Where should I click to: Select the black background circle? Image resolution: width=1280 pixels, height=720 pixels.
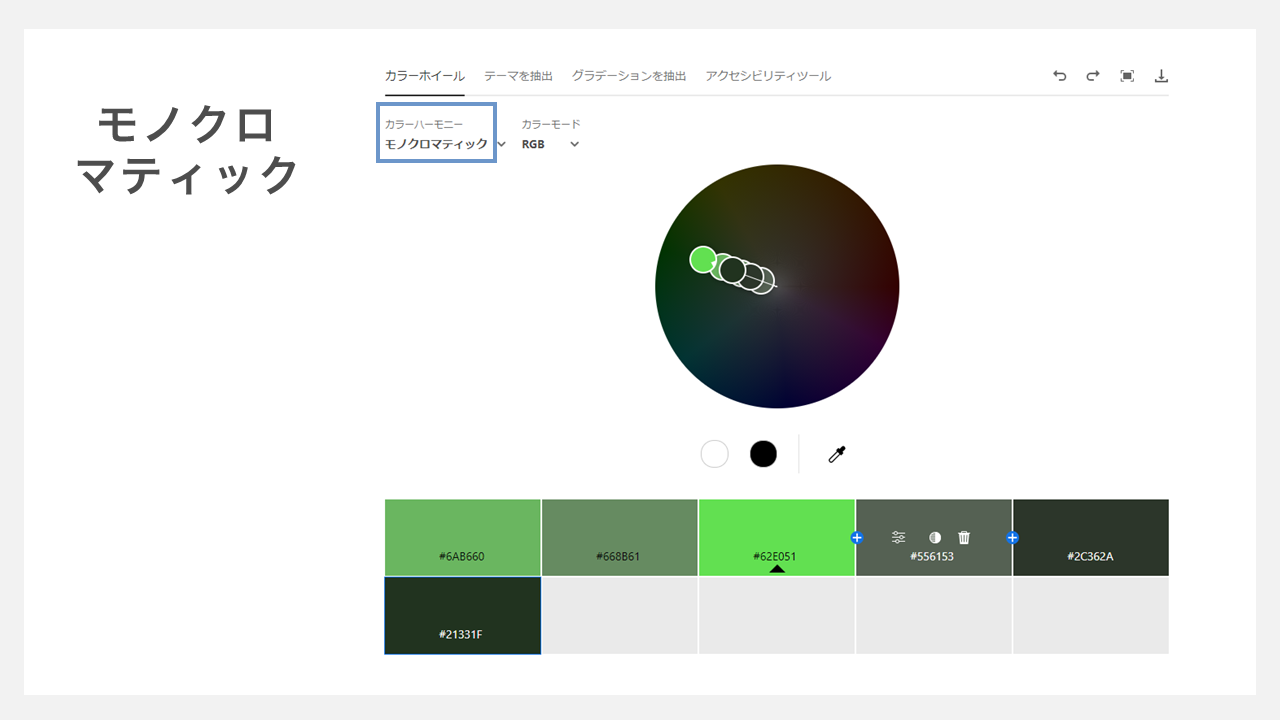pos(763,454)
